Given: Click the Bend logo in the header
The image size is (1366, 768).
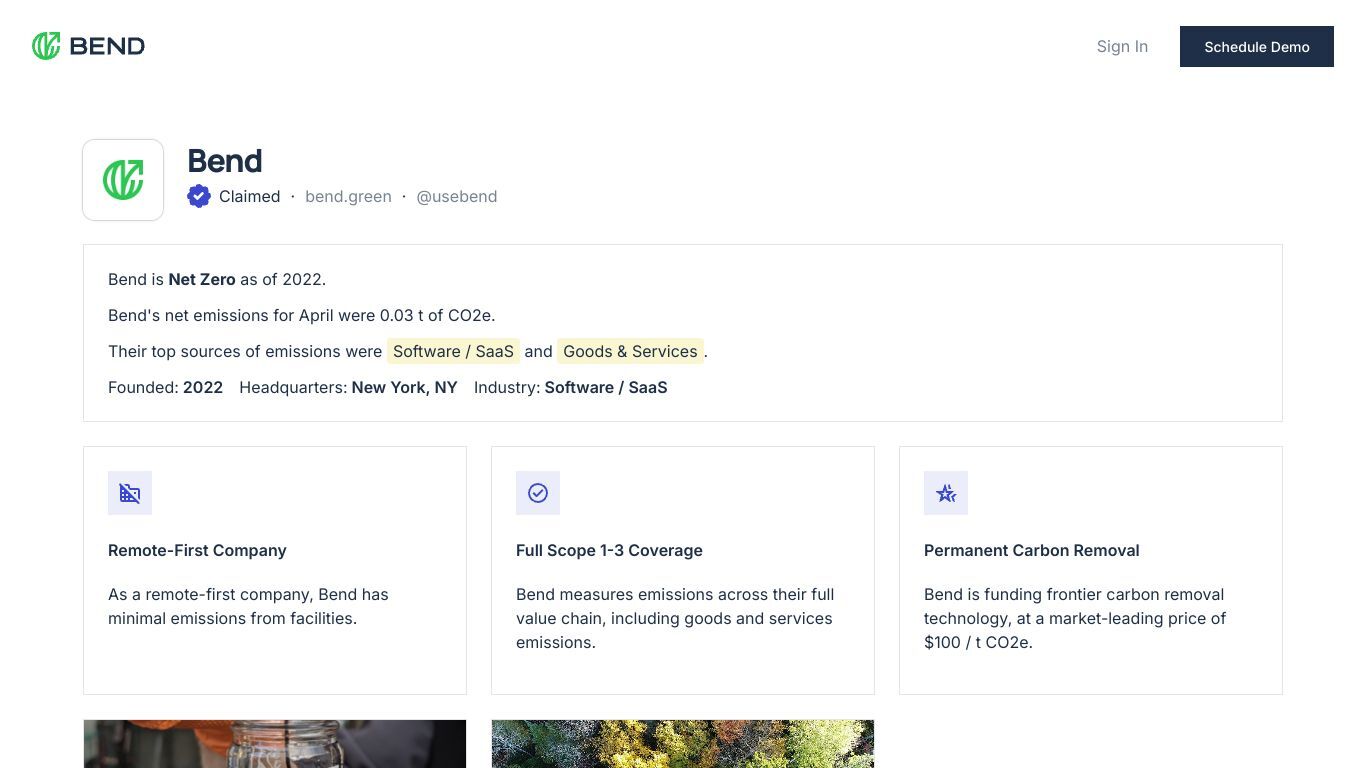Looking at the screenshot, I should 88,46.
